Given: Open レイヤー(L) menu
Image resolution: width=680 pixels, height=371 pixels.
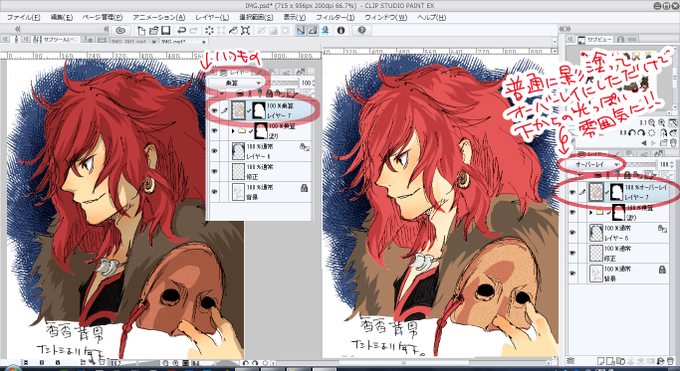Looking at the screenshot, I should point(212,17).
